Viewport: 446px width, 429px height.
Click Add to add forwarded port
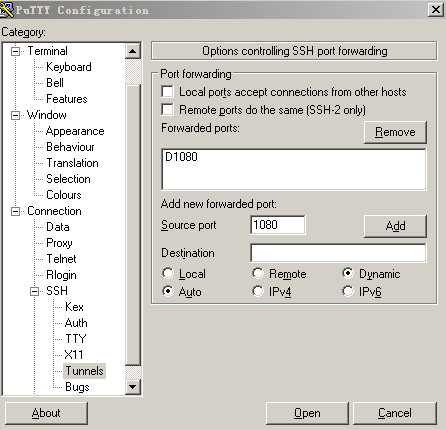coord(395,226)
